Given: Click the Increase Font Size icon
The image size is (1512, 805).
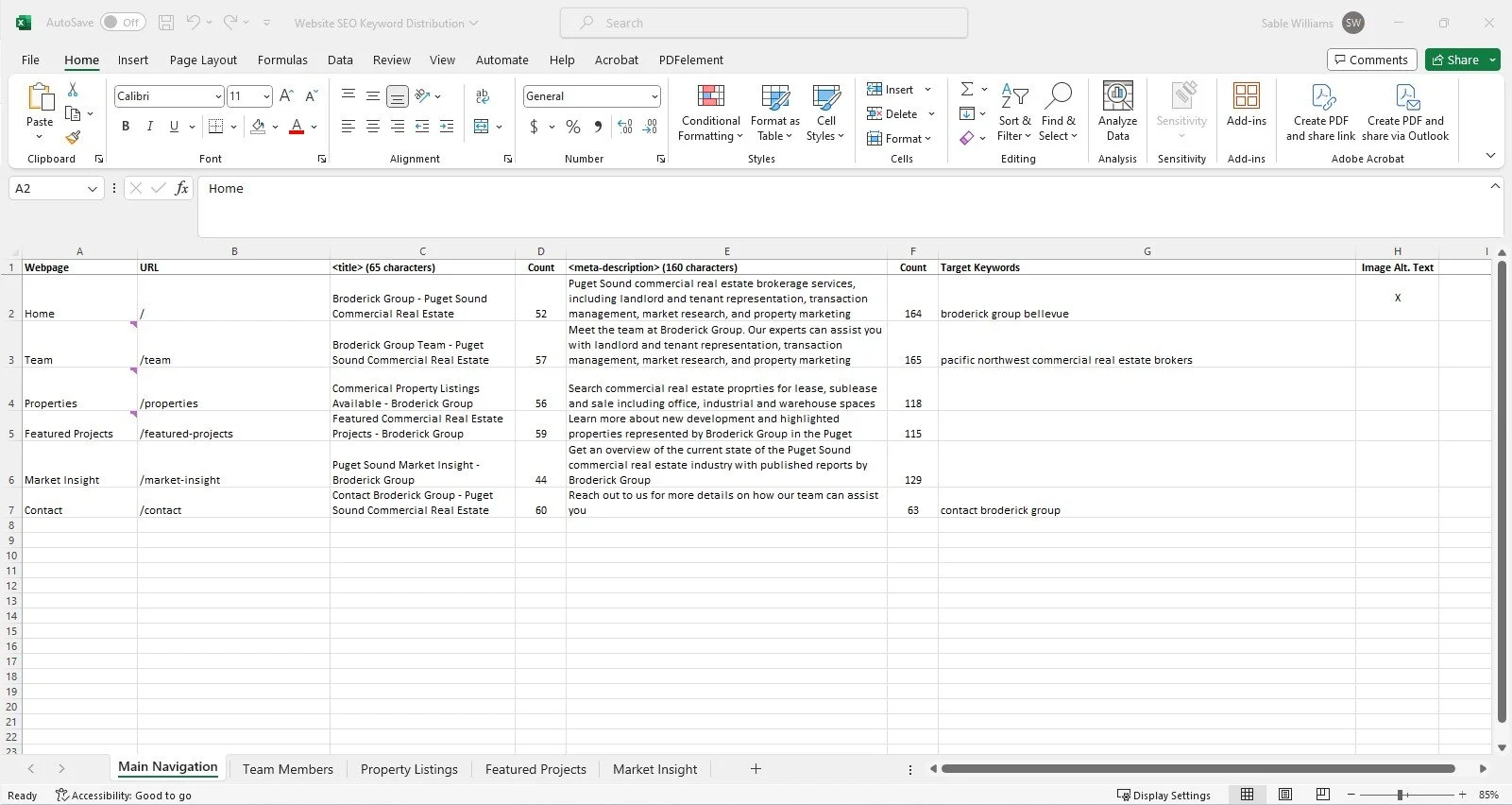Looking at the screenshot, I should pyautogui.click(x=287, y=95).
